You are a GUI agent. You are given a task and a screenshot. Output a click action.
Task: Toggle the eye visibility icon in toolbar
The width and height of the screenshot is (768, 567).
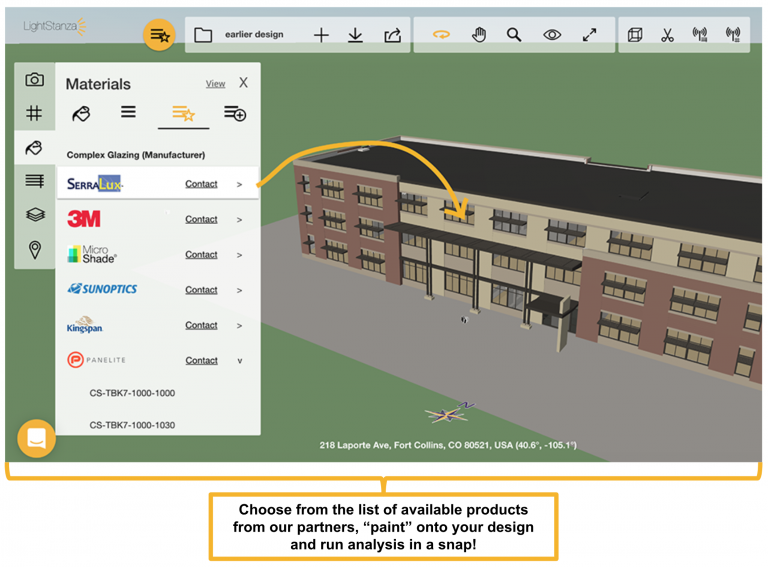coord(552,35)
